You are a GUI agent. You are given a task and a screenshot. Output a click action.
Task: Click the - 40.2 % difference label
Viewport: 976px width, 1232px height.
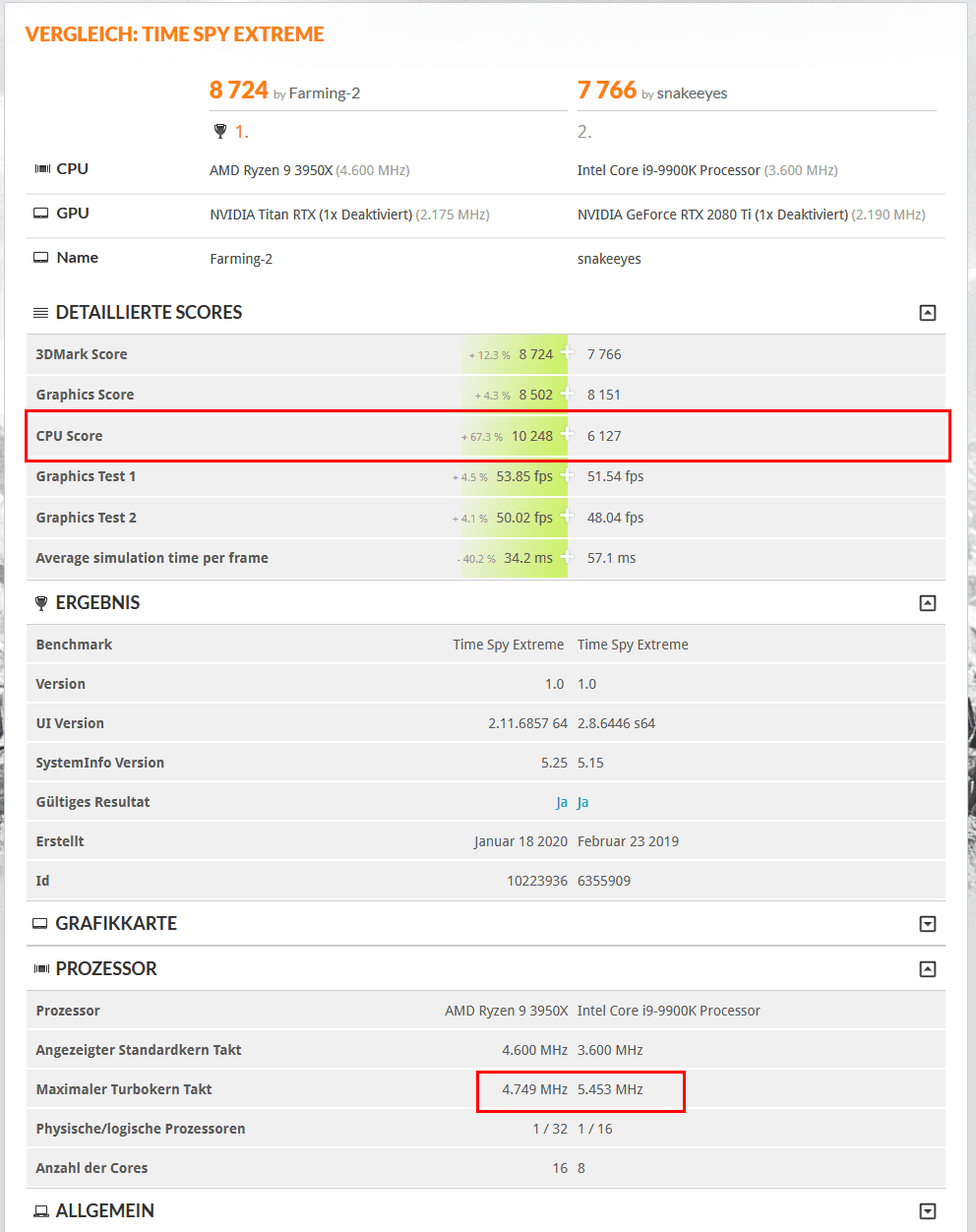pyautogui.click(x=476, y=559)
